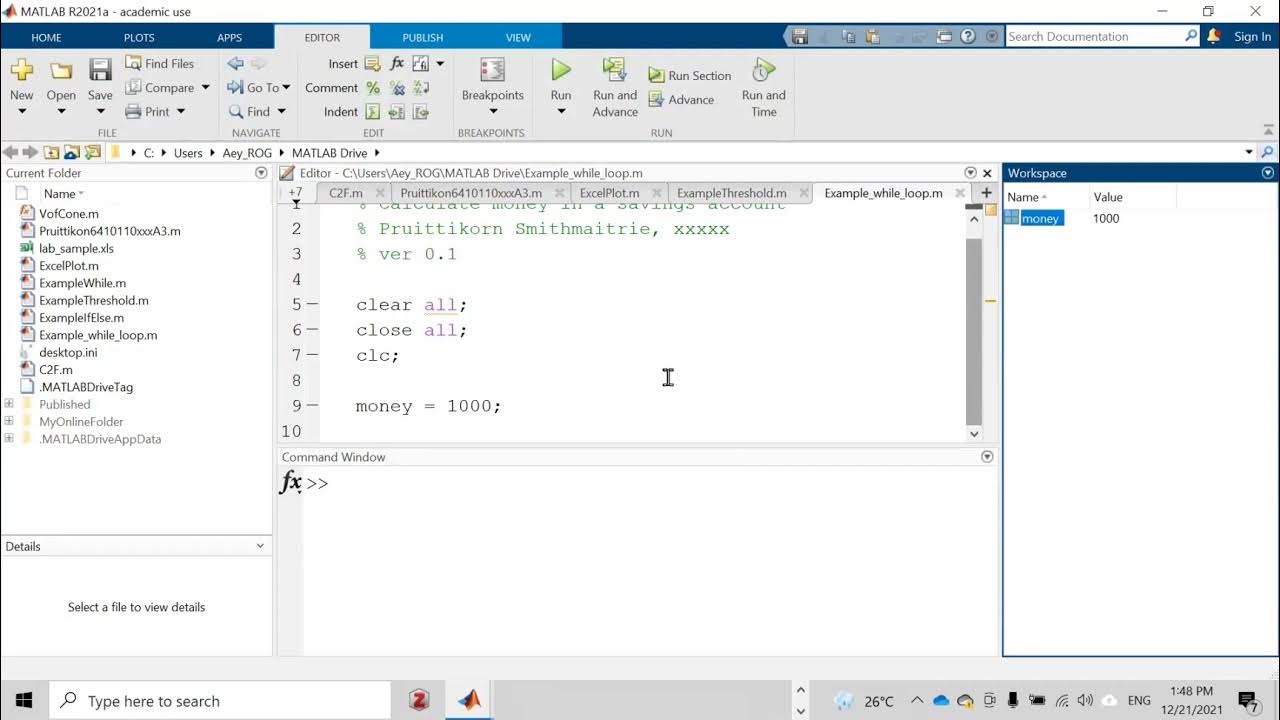Open the dropdown arrow under Open

(x=61, y=111)
